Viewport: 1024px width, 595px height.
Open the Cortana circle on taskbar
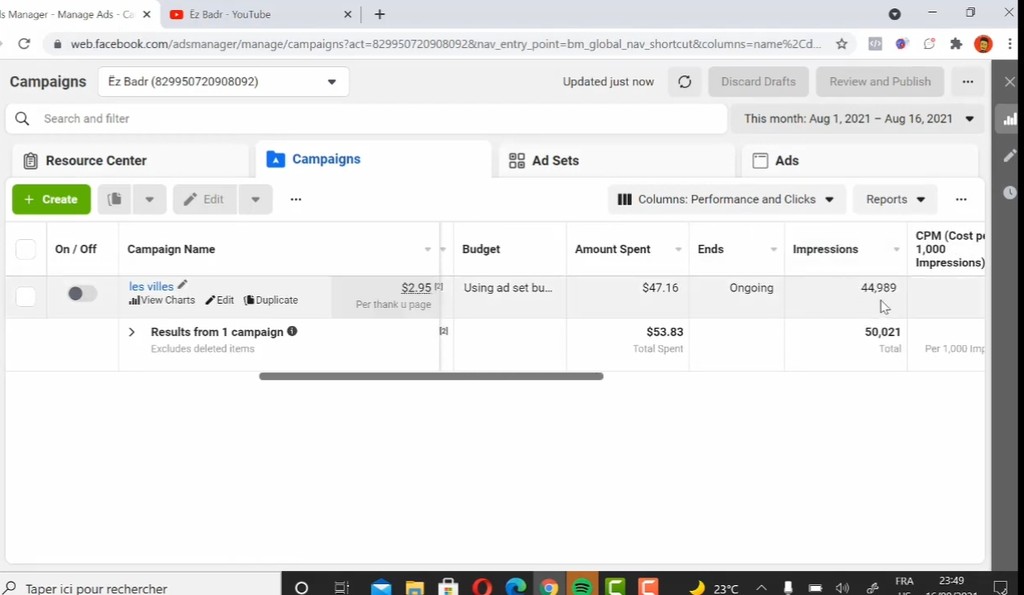click(x=301, y=587)
